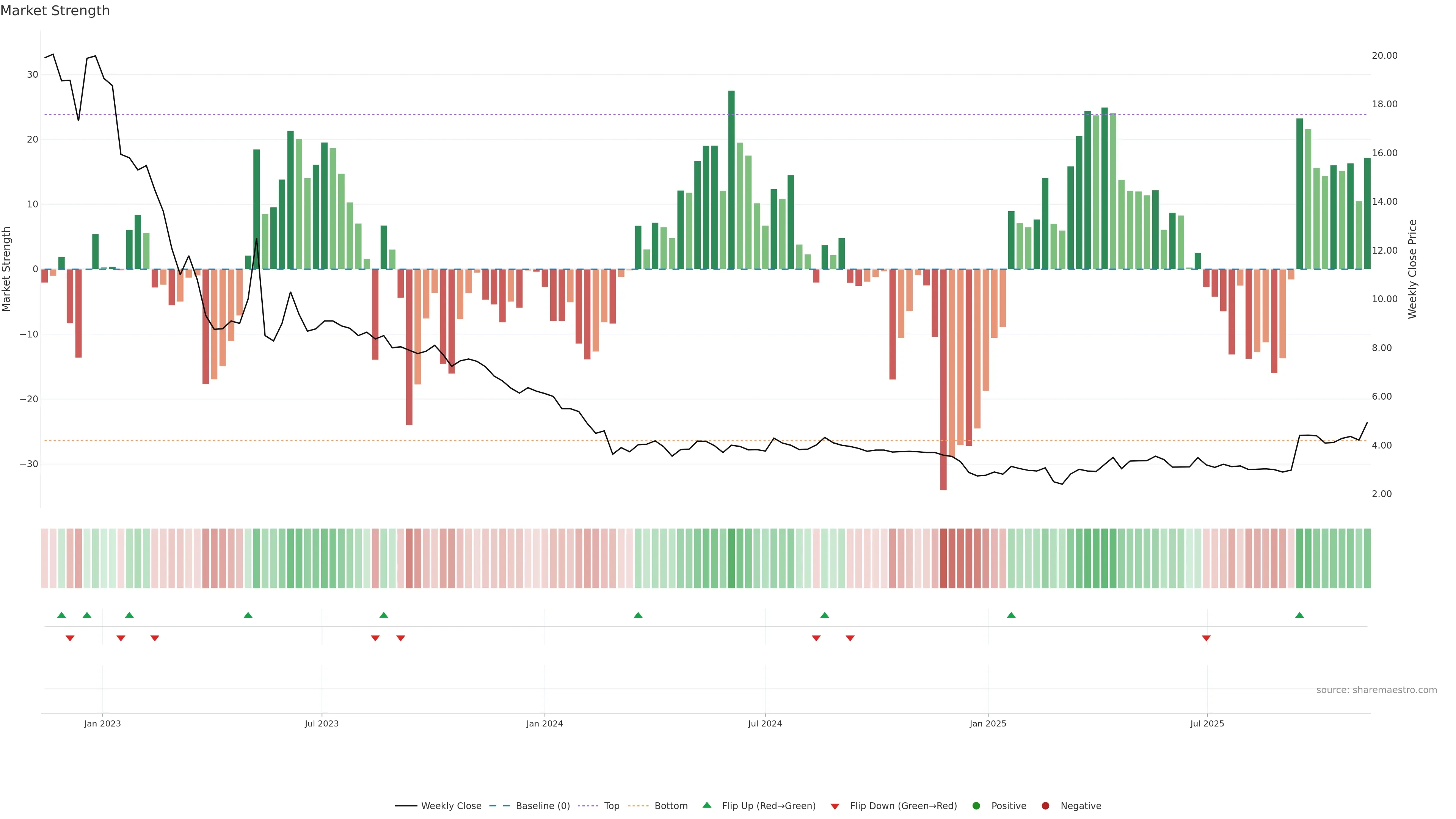Click red flip-down triangle just before Jul 2025
The width and height of the screenshot is (1456, 819).
coord(1206,638)
